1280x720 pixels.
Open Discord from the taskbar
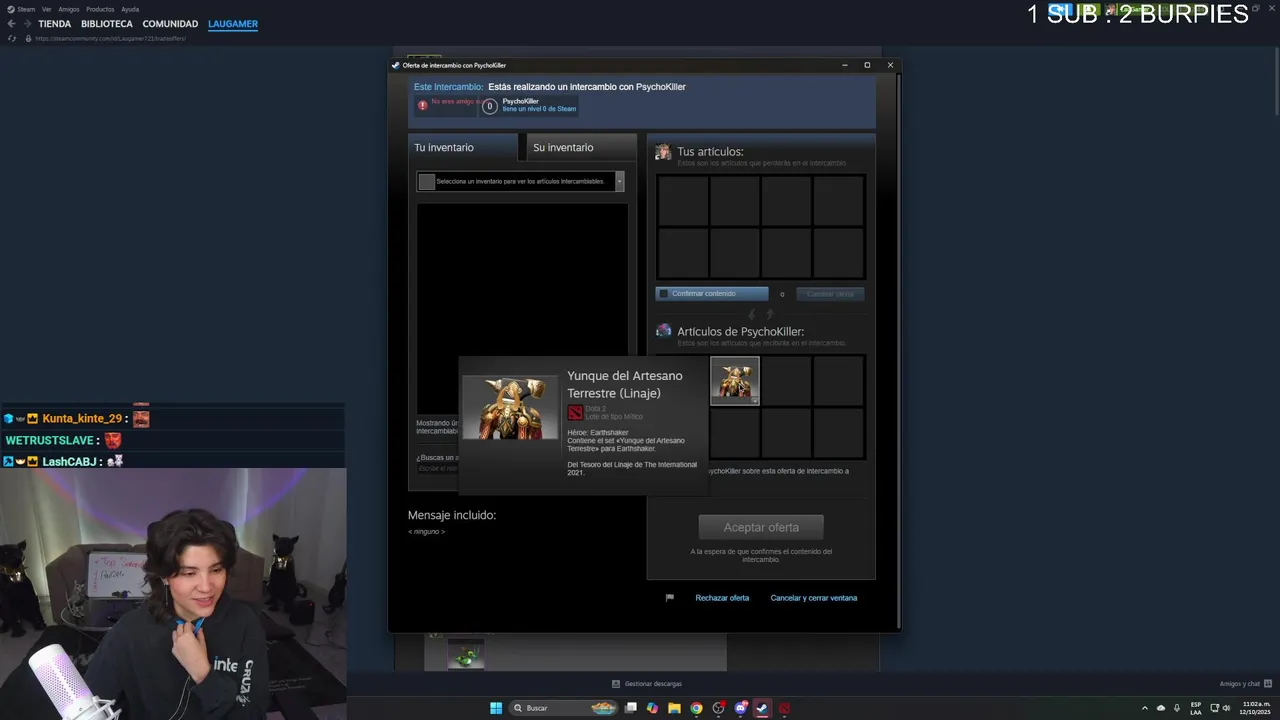coord(741,708)
